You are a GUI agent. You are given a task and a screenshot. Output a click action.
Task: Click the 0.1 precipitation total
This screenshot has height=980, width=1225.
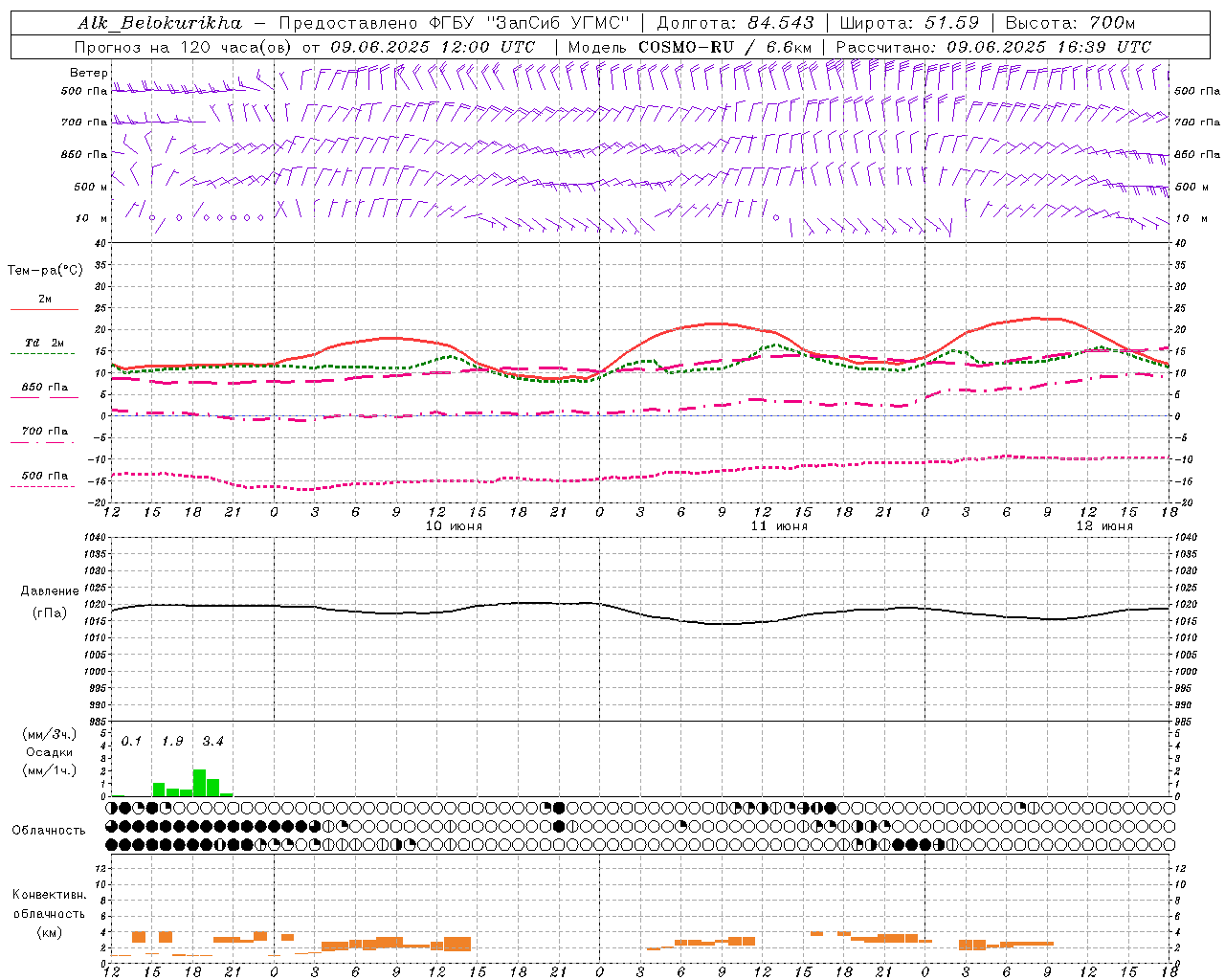coord(131,742)
